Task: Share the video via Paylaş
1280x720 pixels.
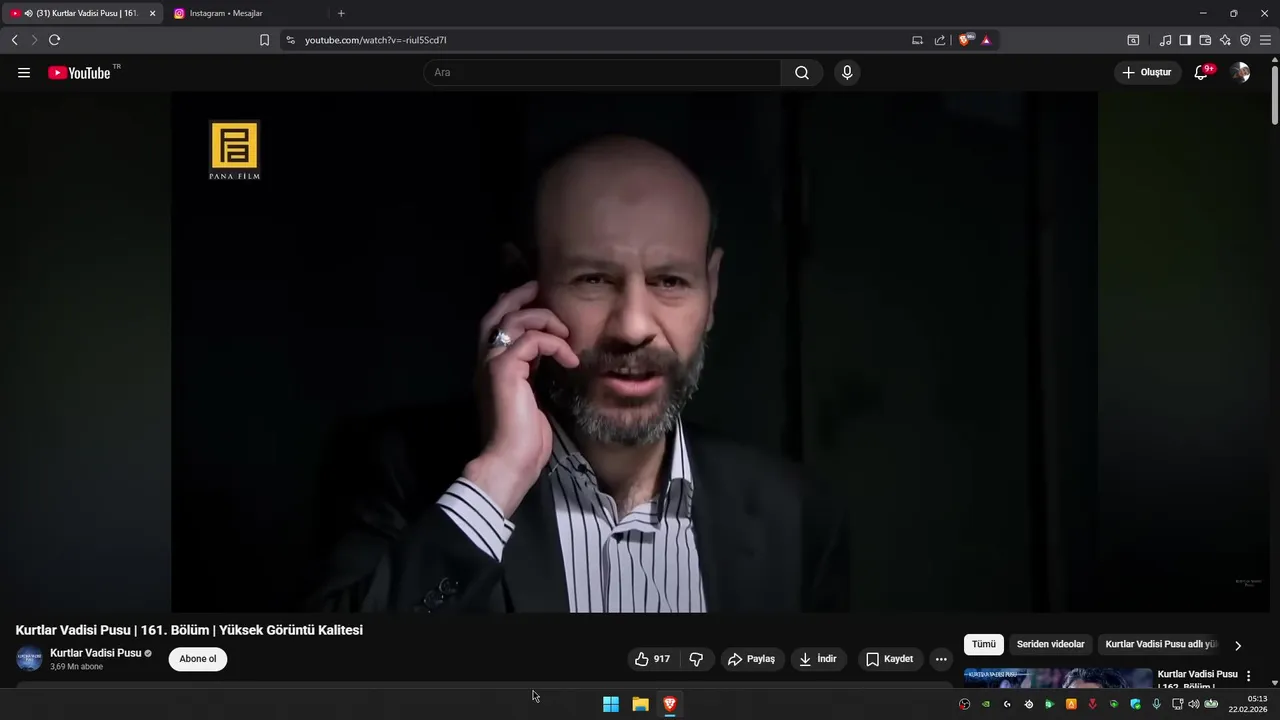Action: pos(752,659)
